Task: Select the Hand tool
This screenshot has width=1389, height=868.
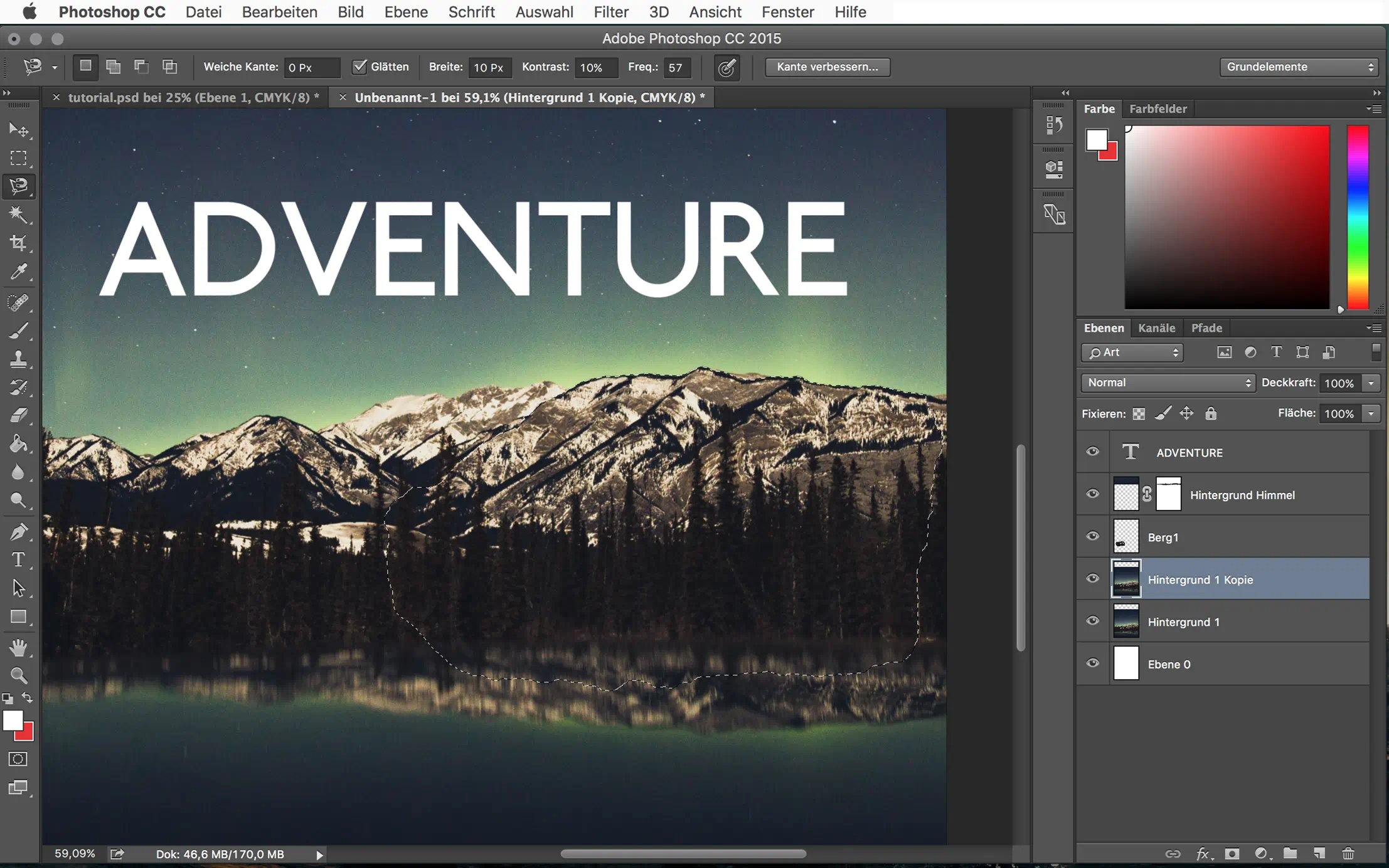Action: coord(18,647)
